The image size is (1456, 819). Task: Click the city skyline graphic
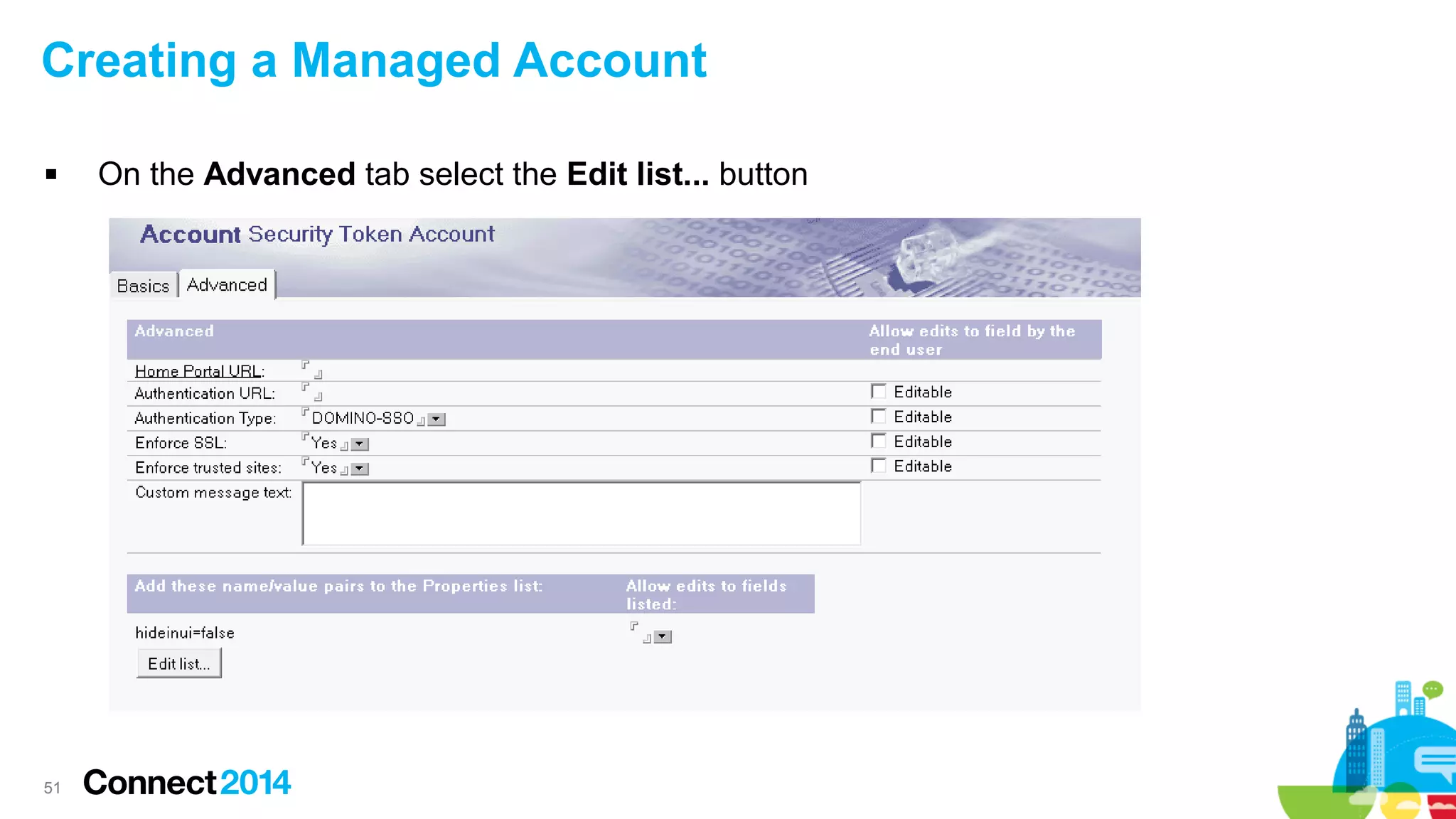1367,751
